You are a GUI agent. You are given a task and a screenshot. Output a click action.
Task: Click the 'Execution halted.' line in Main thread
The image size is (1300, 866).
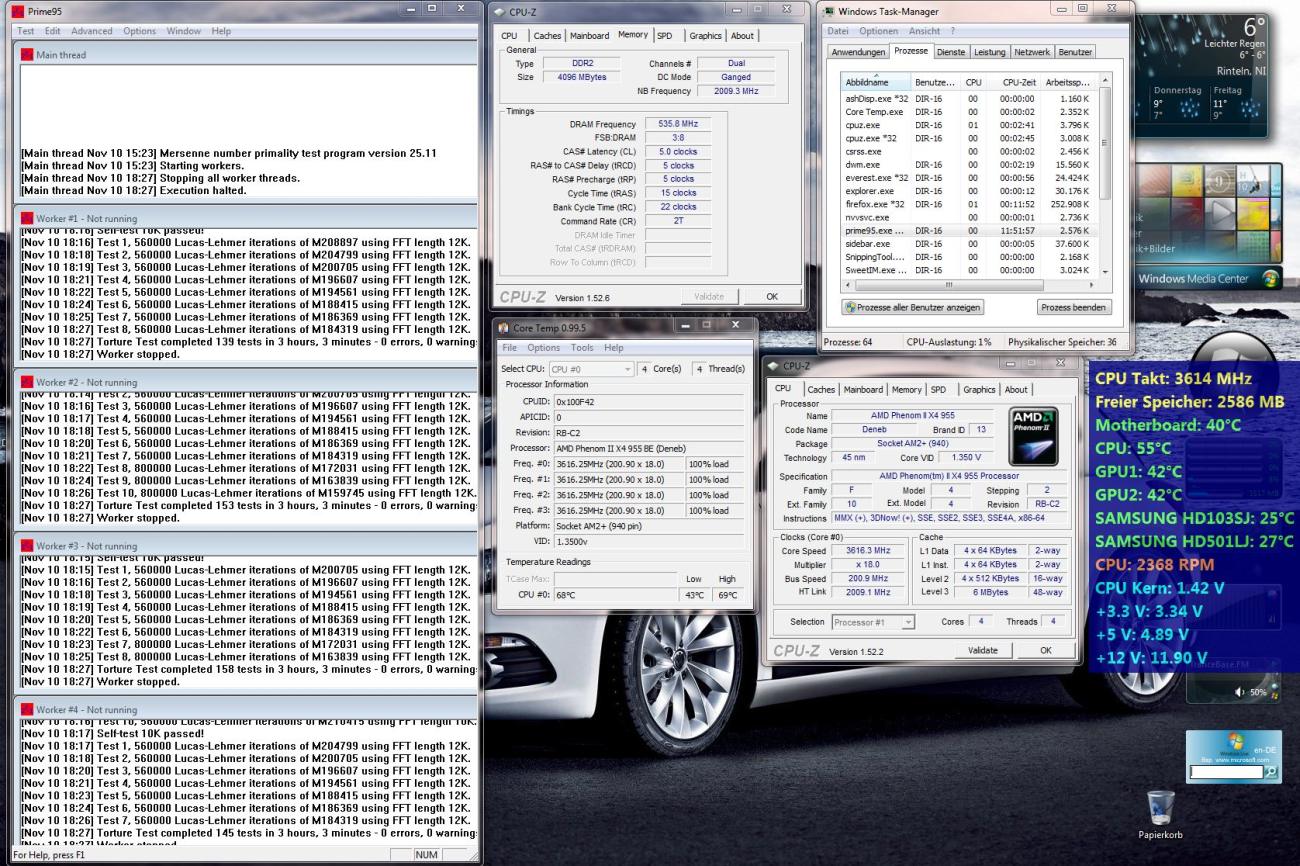click(x=133, y=190)
